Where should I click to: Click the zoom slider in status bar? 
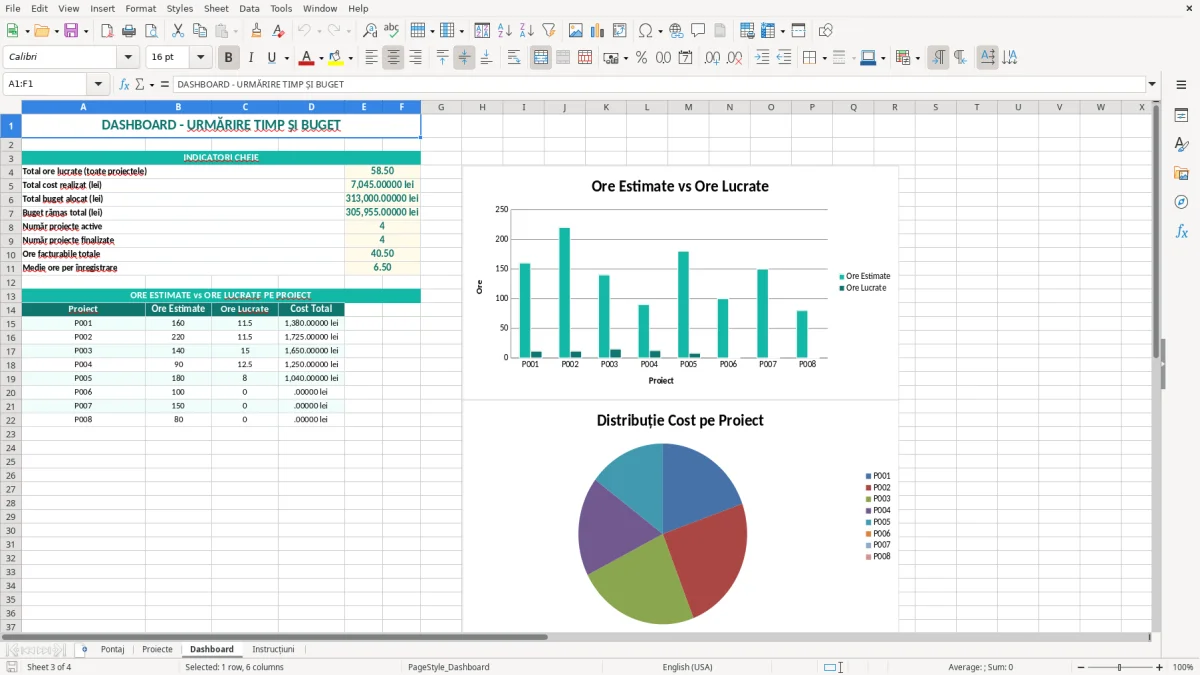[x=1118, y=667]
